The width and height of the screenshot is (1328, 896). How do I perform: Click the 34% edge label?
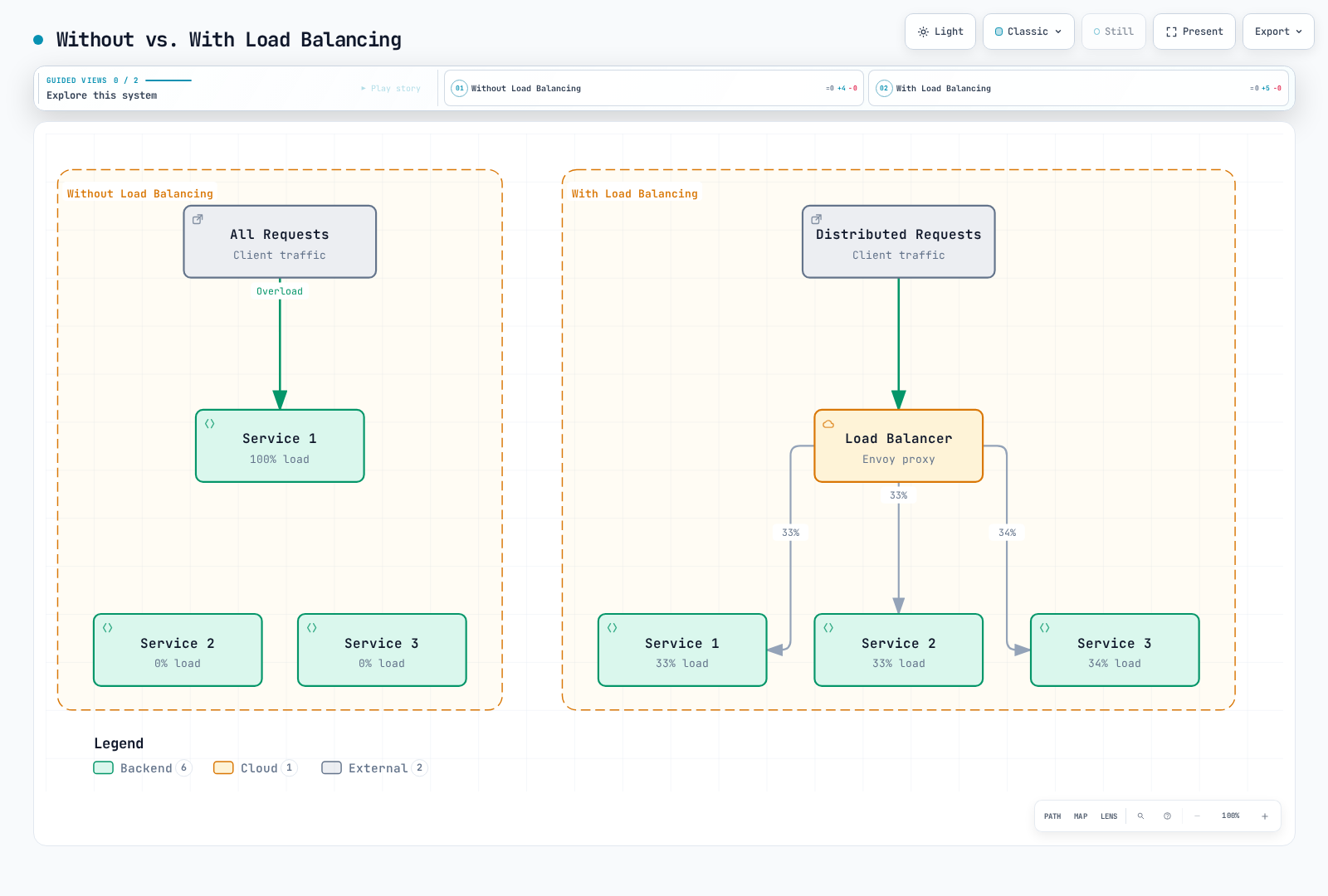point(1007,533)
